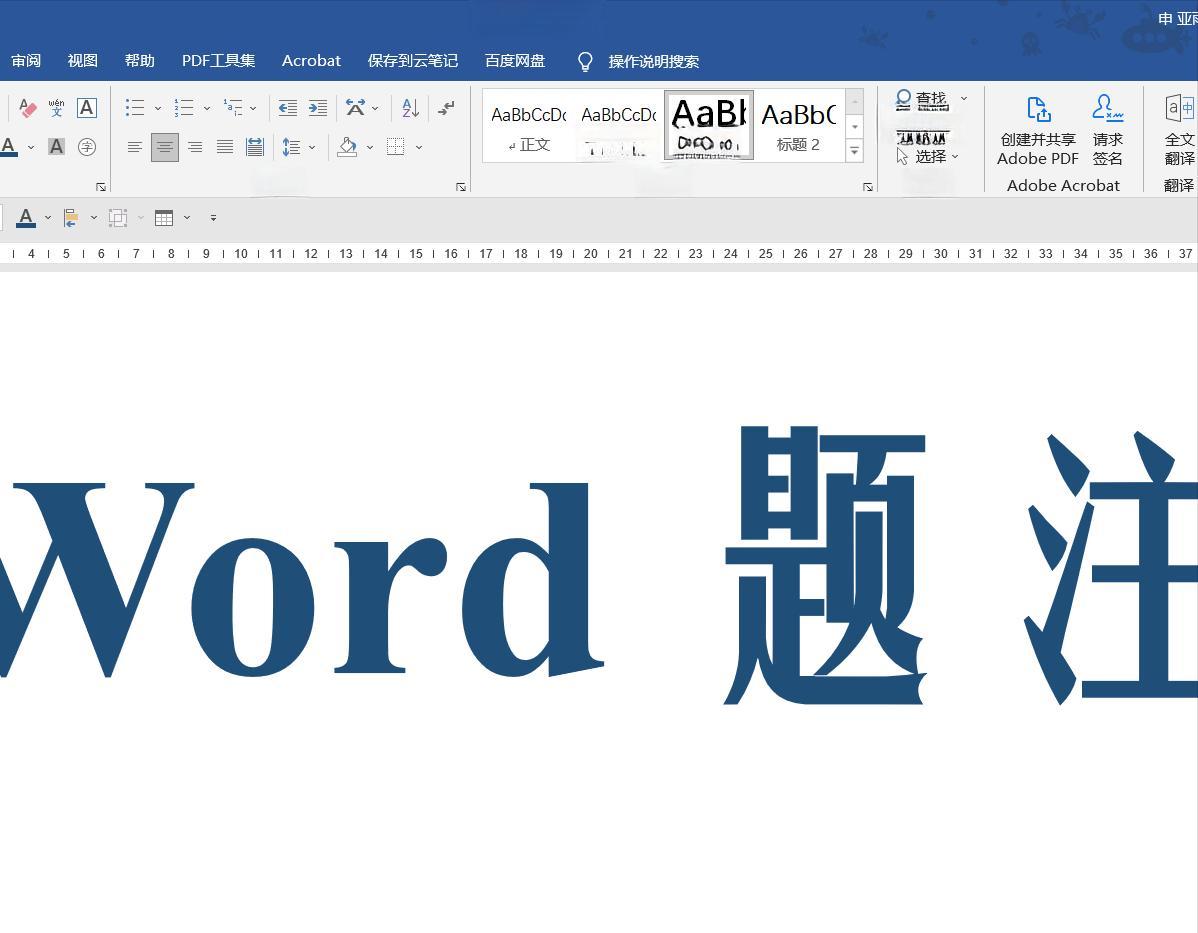Switch to the Acrobat tab

pyautogui.click(x=311, y=61)
